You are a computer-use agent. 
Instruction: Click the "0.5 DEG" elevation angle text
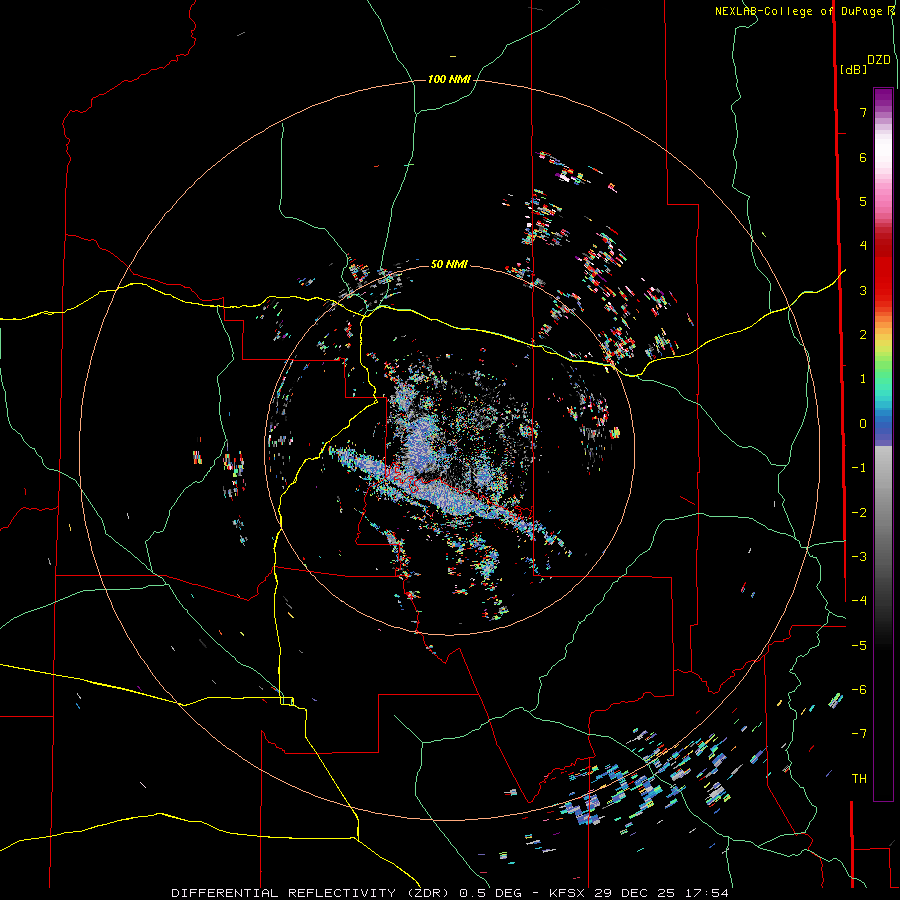coord(490,893)
